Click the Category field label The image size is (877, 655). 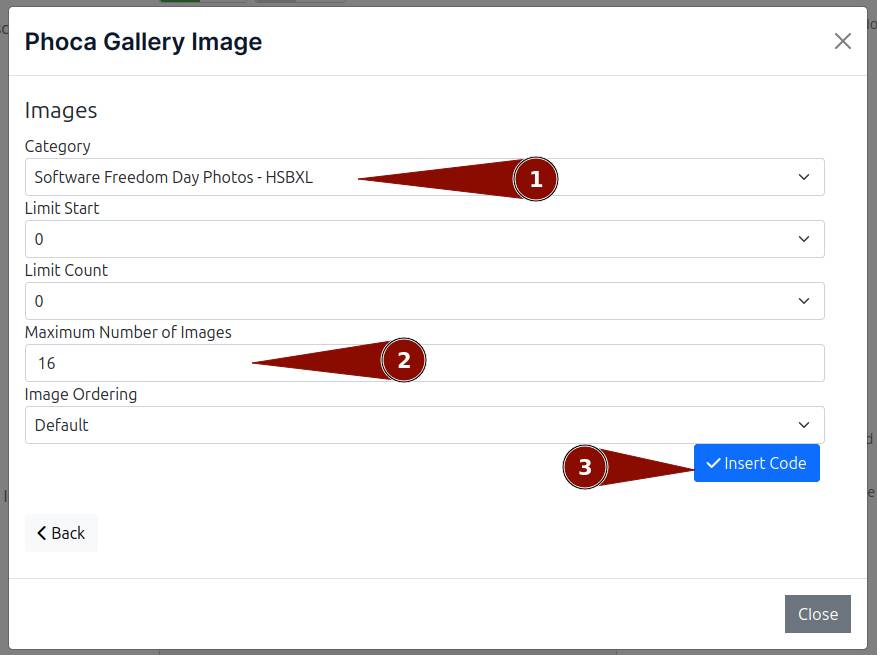coord(58,146)
